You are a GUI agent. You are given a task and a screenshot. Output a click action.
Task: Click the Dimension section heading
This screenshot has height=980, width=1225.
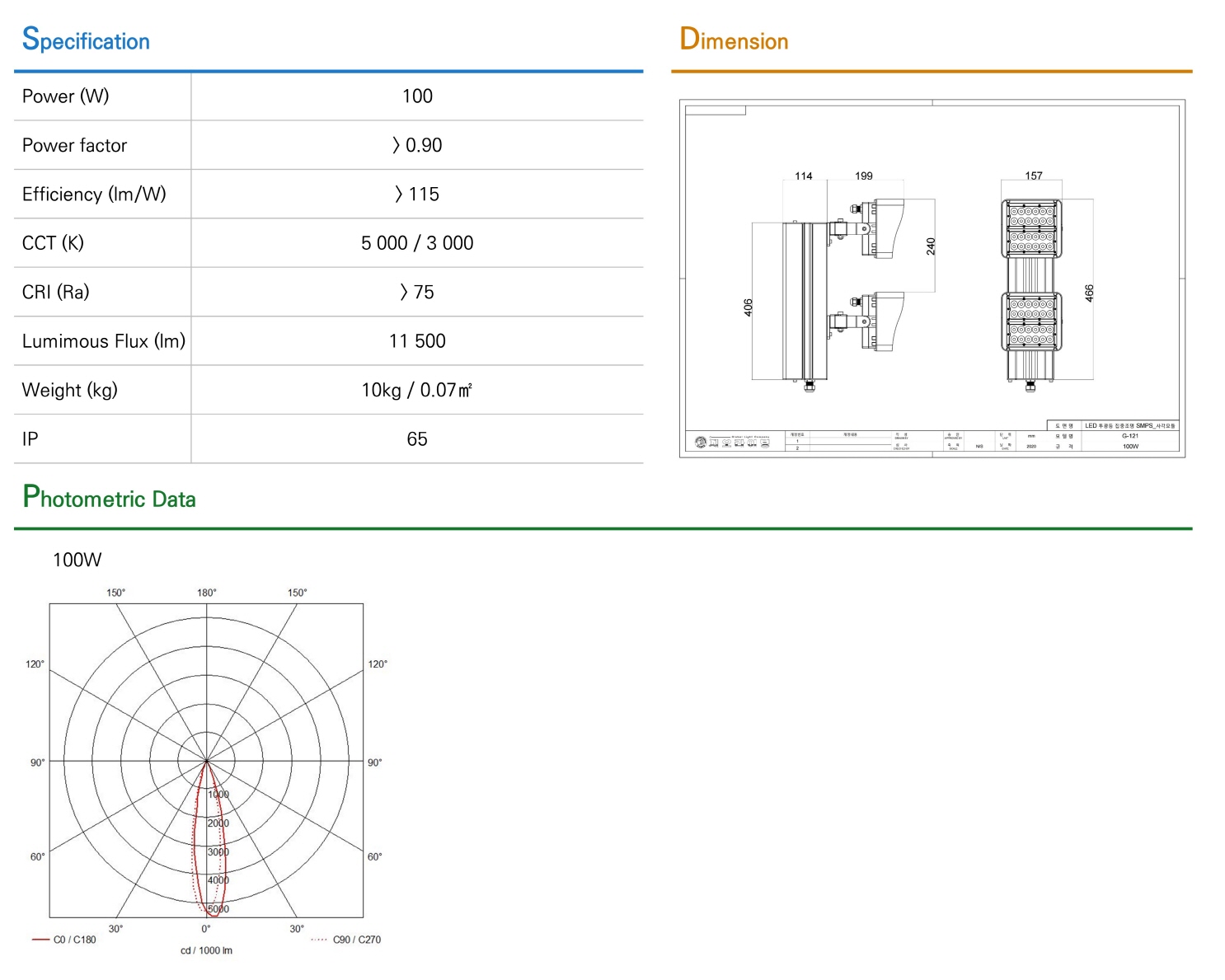point(734,40)
